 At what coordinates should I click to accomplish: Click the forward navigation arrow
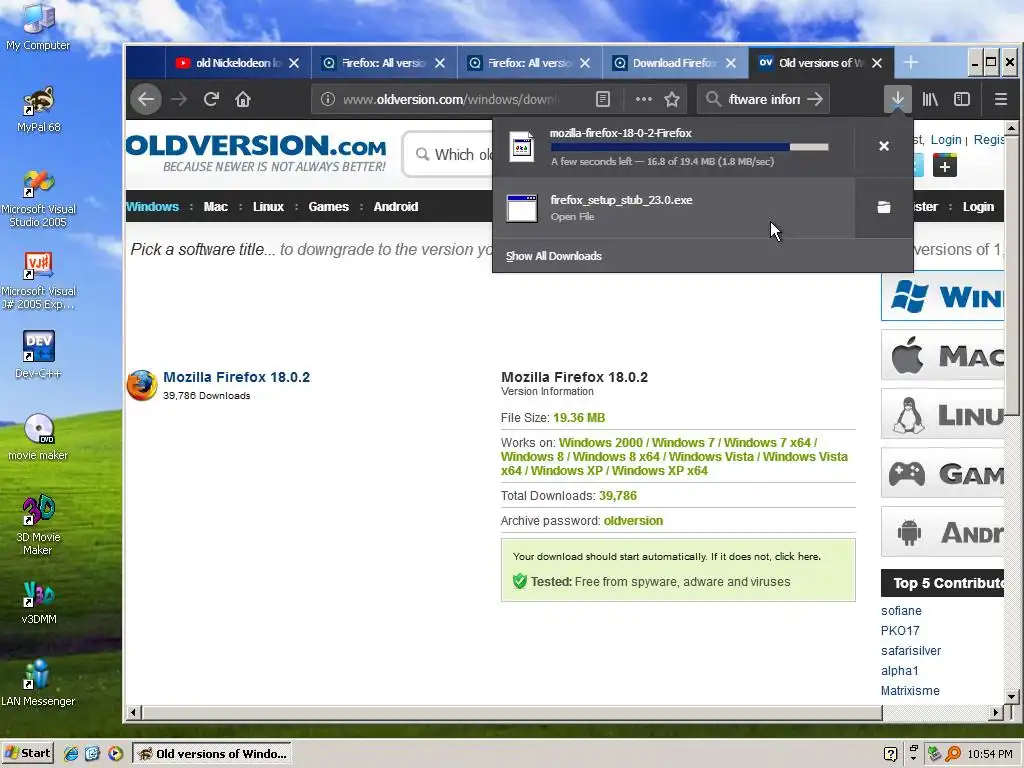coord(179,99)
